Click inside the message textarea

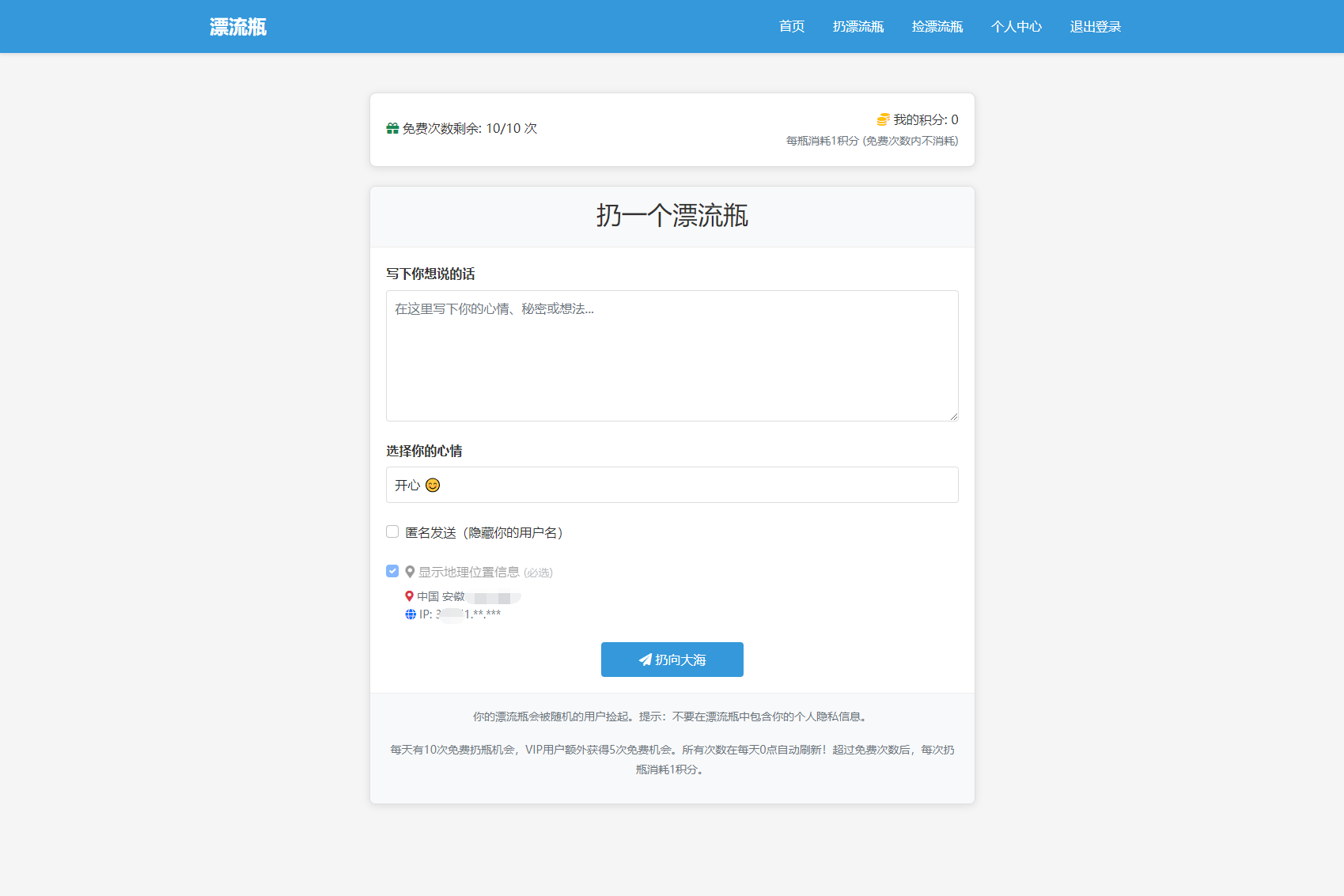(x=672, y=355)
